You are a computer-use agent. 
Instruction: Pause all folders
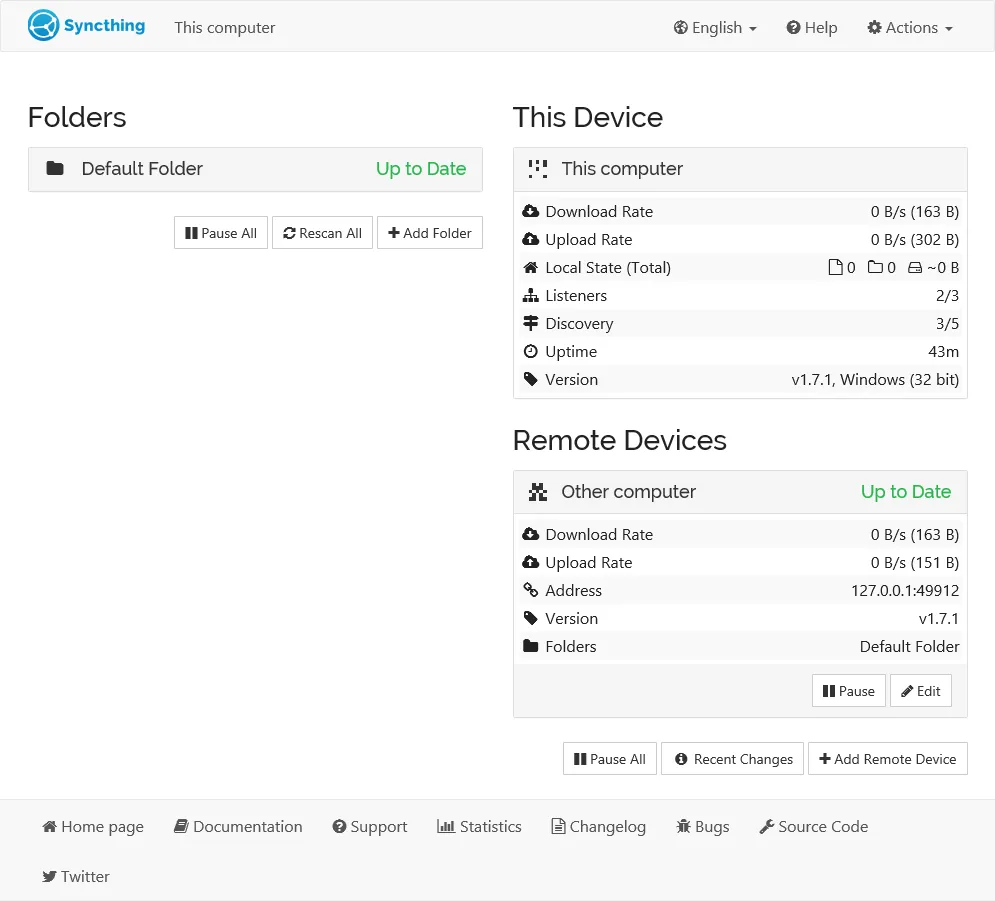tap(220, 232)
